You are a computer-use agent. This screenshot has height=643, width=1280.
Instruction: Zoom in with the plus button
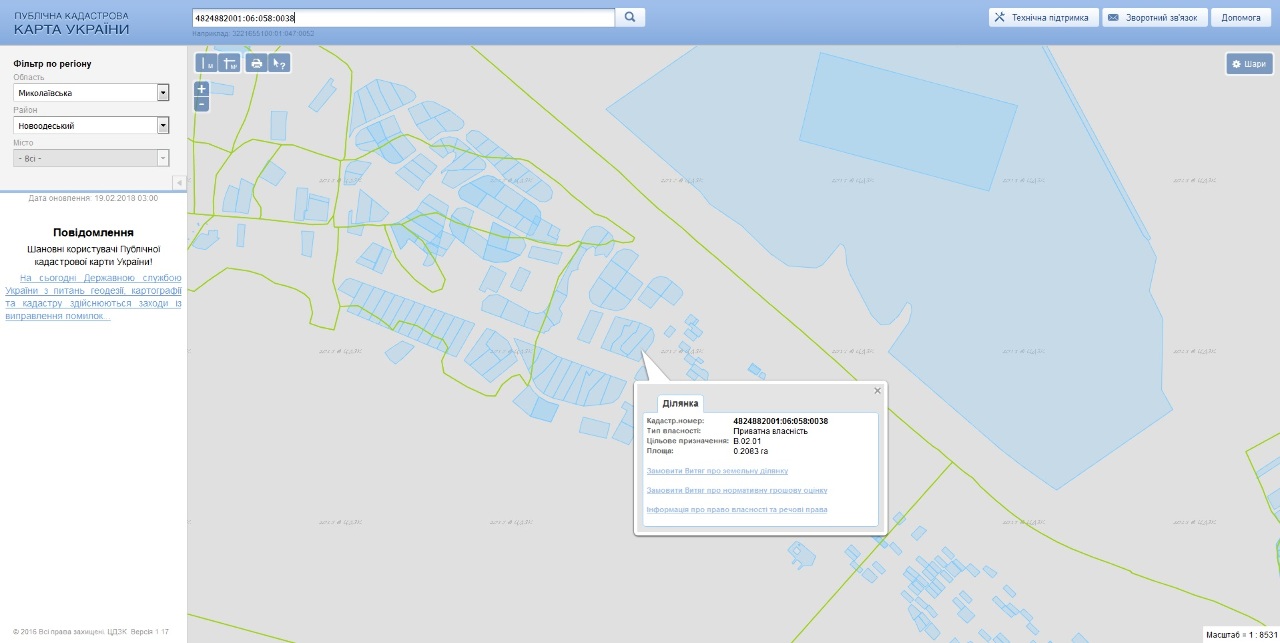coord(201,88)
